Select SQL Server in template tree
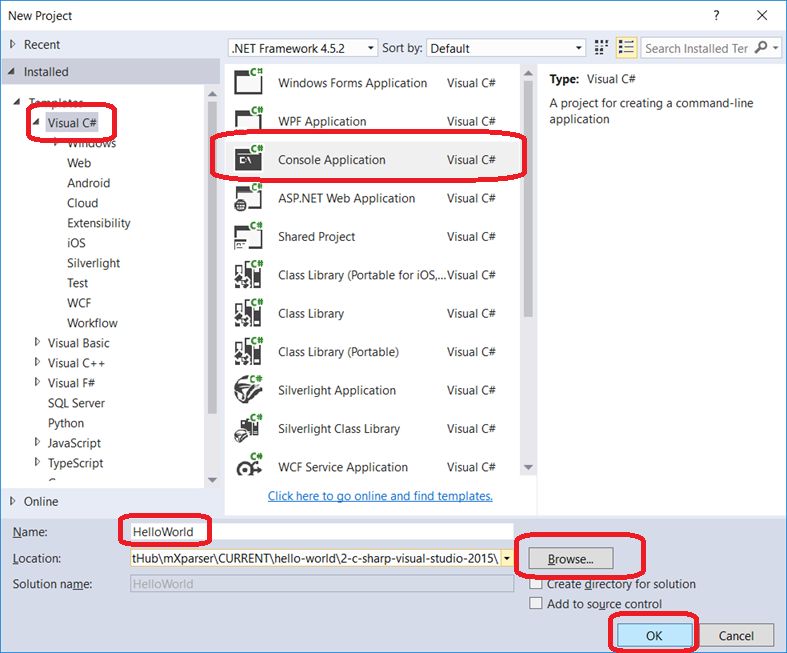Image resolution: width=787 pixels, height=653 pixels. click(x=76, y=403)
